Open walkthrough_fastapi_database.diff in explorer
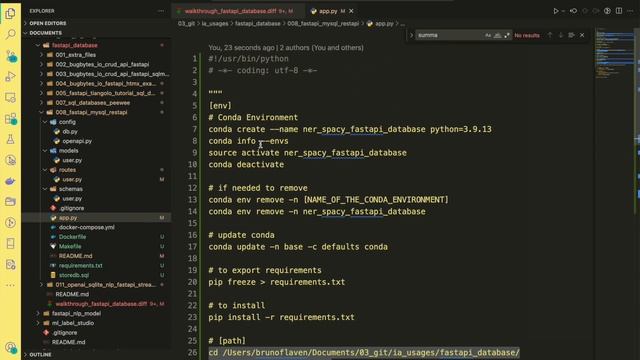 (101, 304)
